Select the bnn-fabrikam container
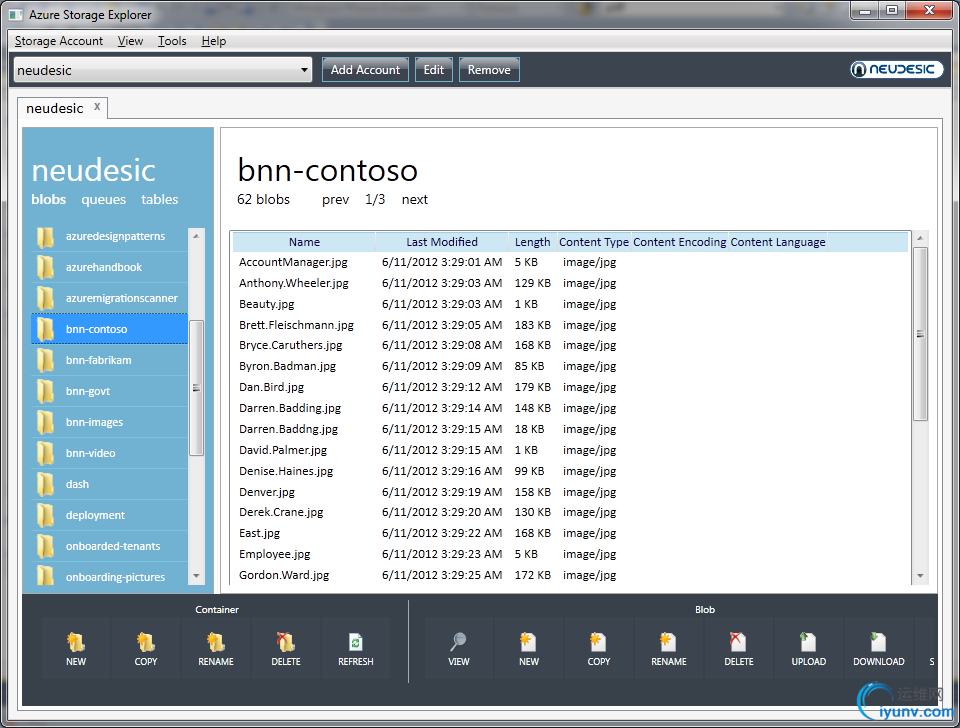Image resolution: width=960 pixels, height=728 pixels. pyautogui.click(x=98, y=360)
